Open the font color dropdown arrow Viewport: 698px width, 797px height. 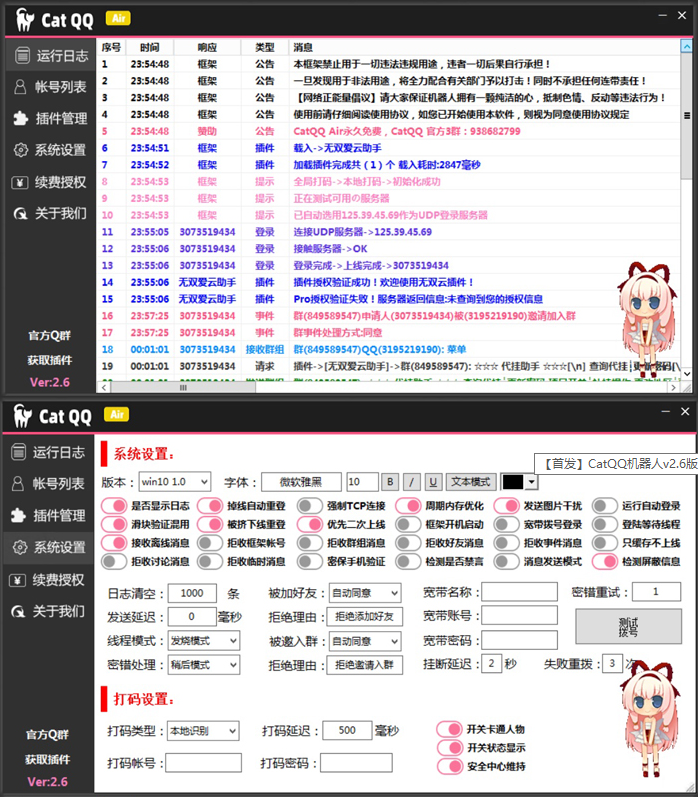point(531,482)
